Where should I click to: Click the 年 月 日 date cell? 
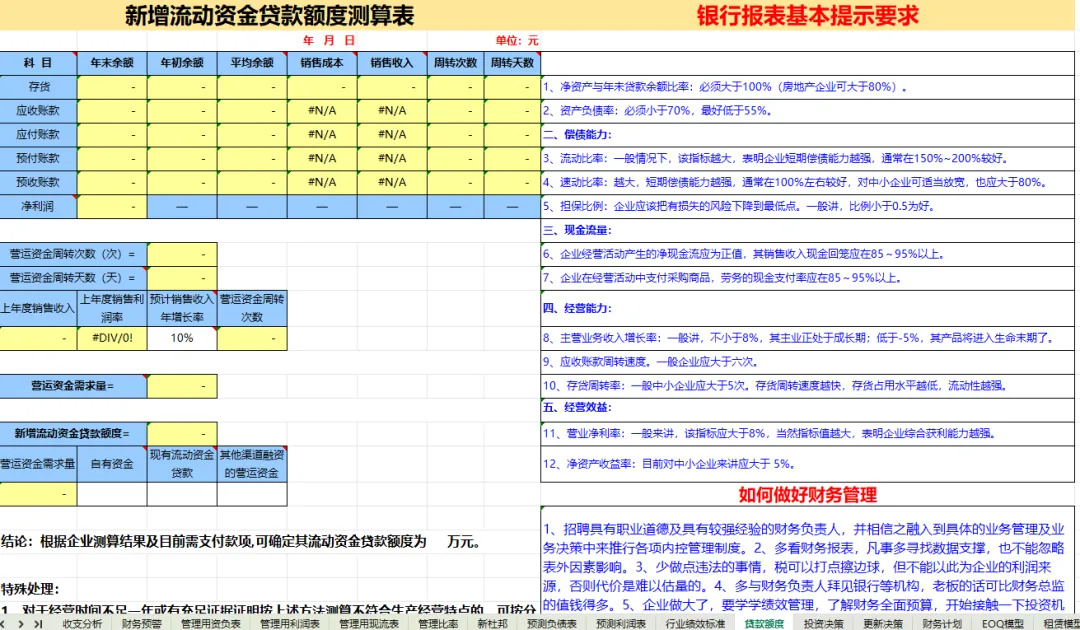point(329,41)
